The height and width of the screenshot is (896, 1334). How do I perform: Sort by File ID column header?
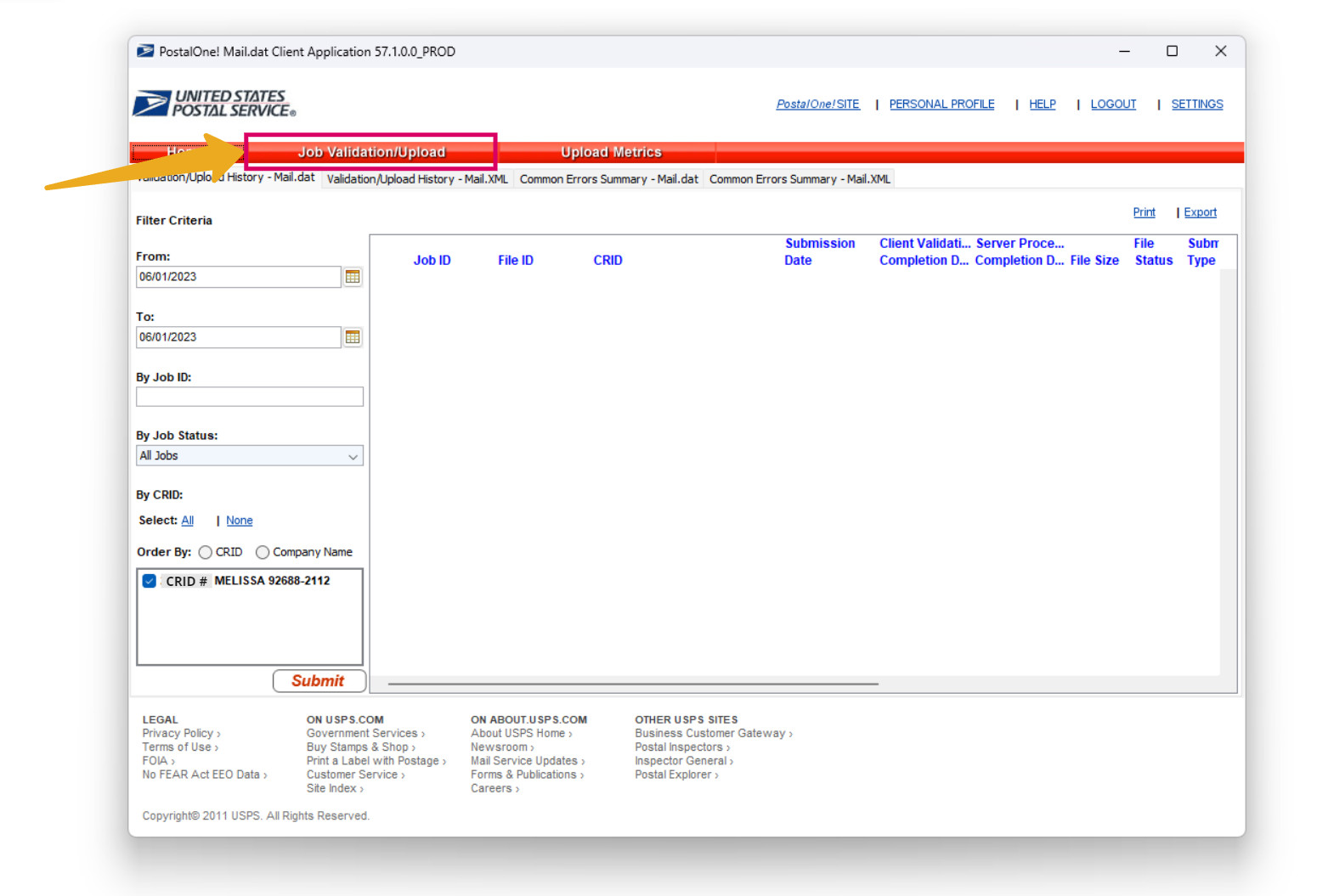pos(516,261)
